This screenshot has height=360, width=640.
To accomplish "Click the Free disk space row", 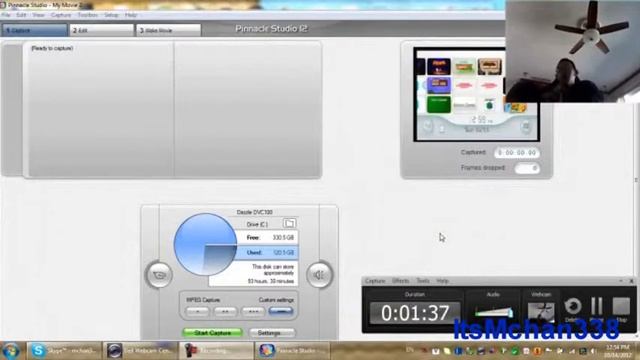I will pyautogui.click(x=268, y=238).
